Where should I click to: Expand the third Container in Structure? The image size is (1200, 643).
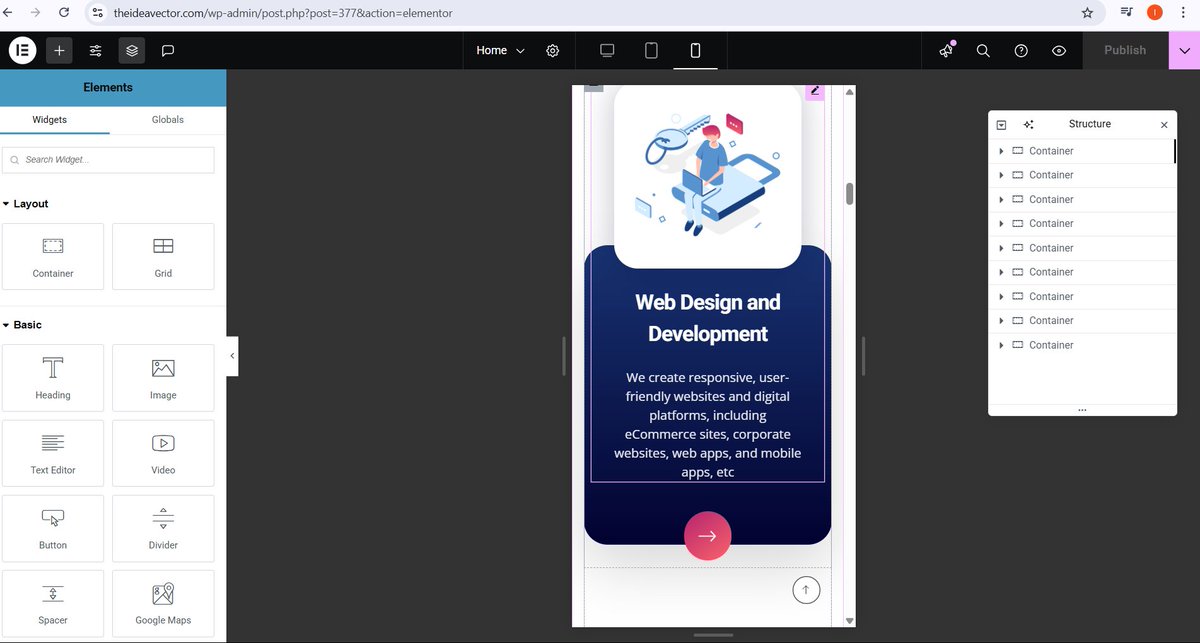click(x=1001, y=200)
